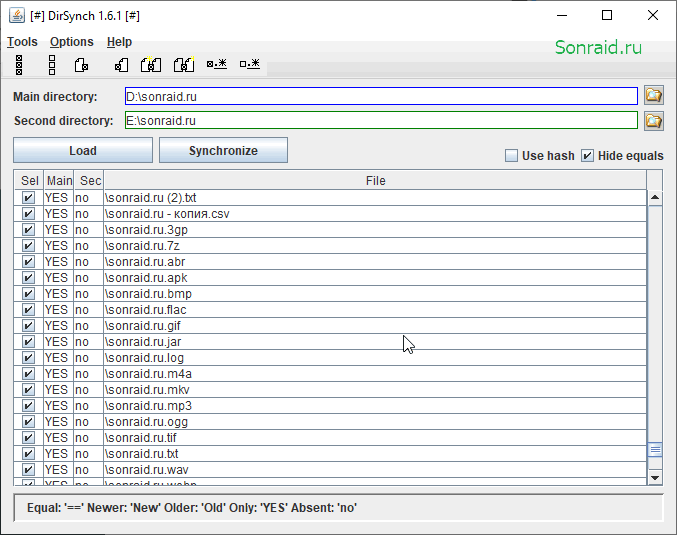
Task: Select the file name \sonraid.ru - копия.csv
Action: 167,214
